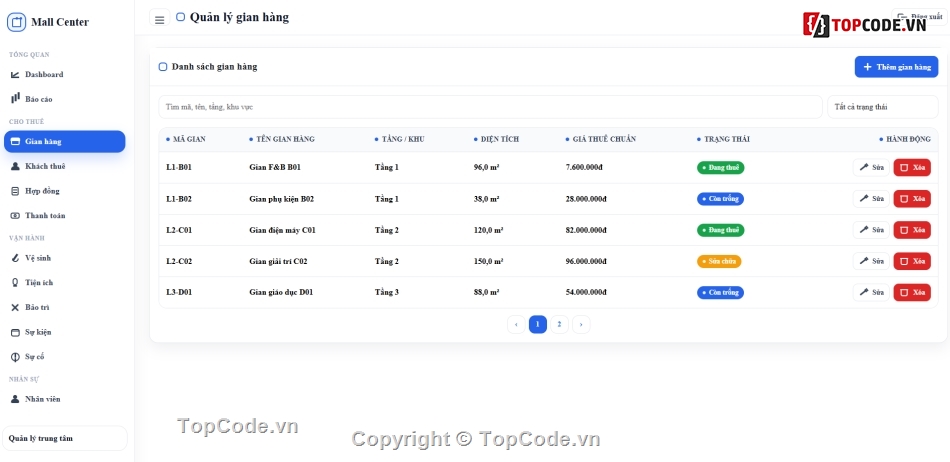
Task: Go to Khách thuê in sidebar
Action: (64, 167)
